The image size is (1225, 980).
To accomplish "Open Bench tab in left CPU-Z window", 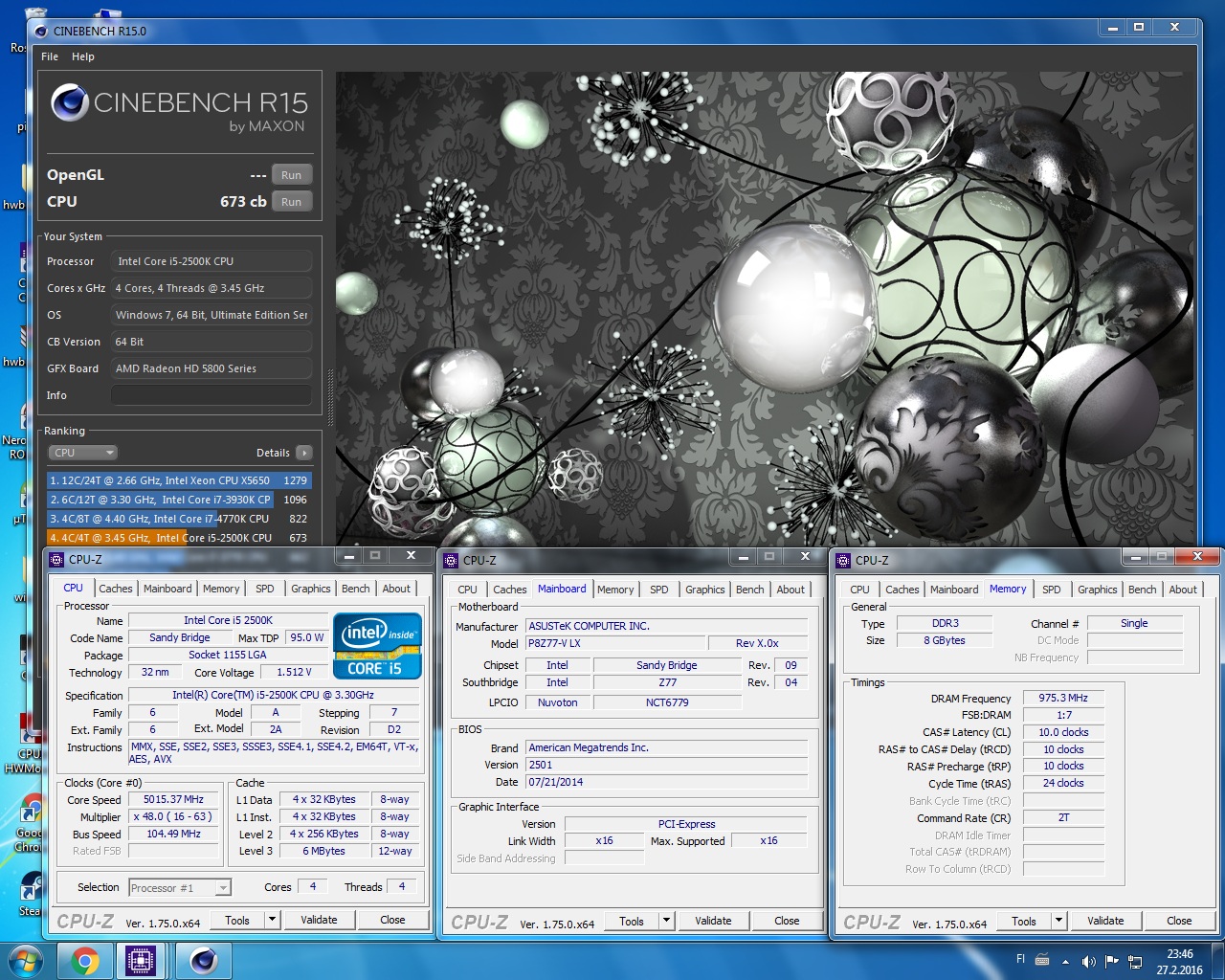I will tap(356, 589).
